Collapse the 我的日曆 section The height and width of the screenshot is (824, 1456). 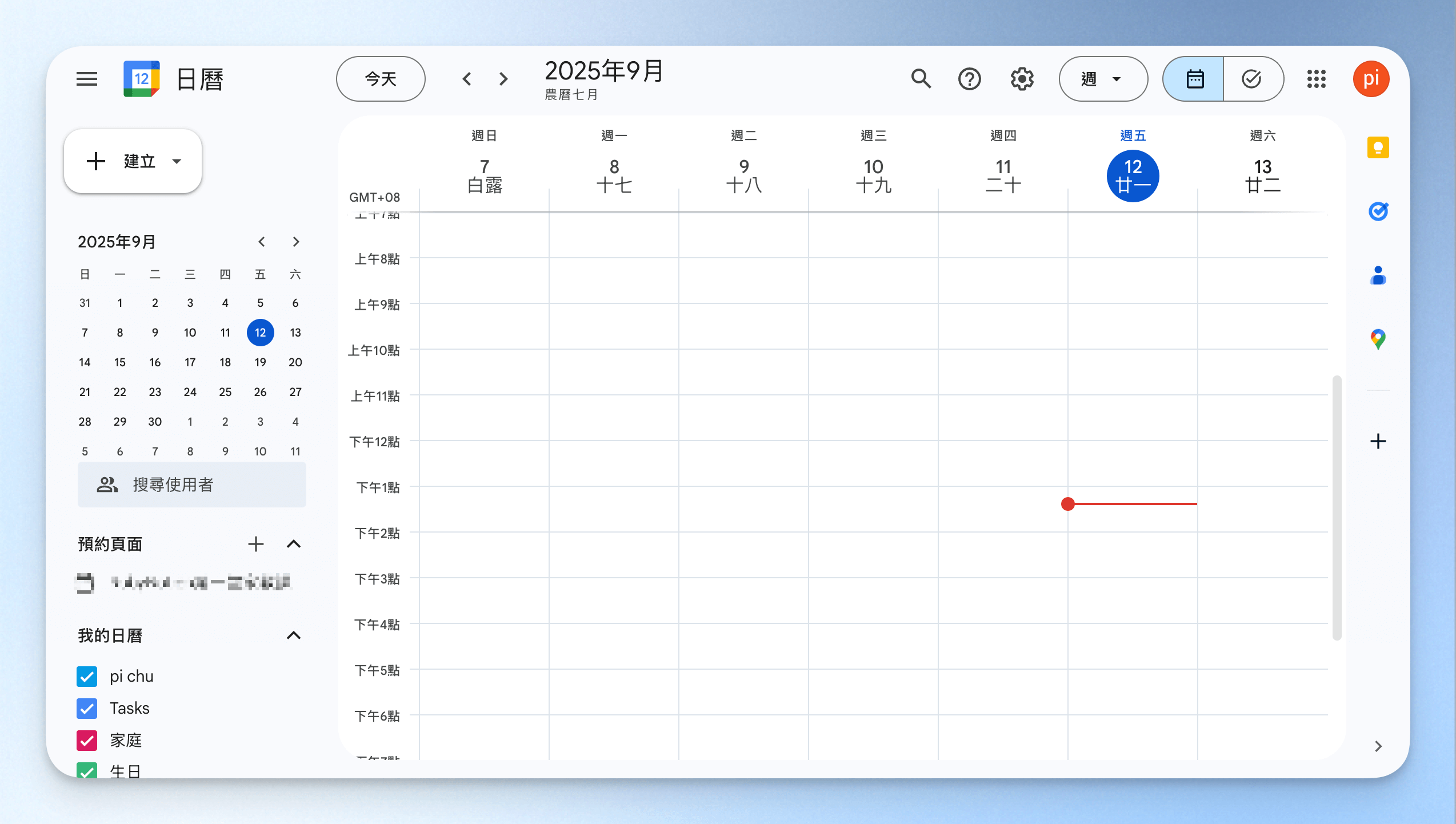pyautogui.click(x=293, y=635)
